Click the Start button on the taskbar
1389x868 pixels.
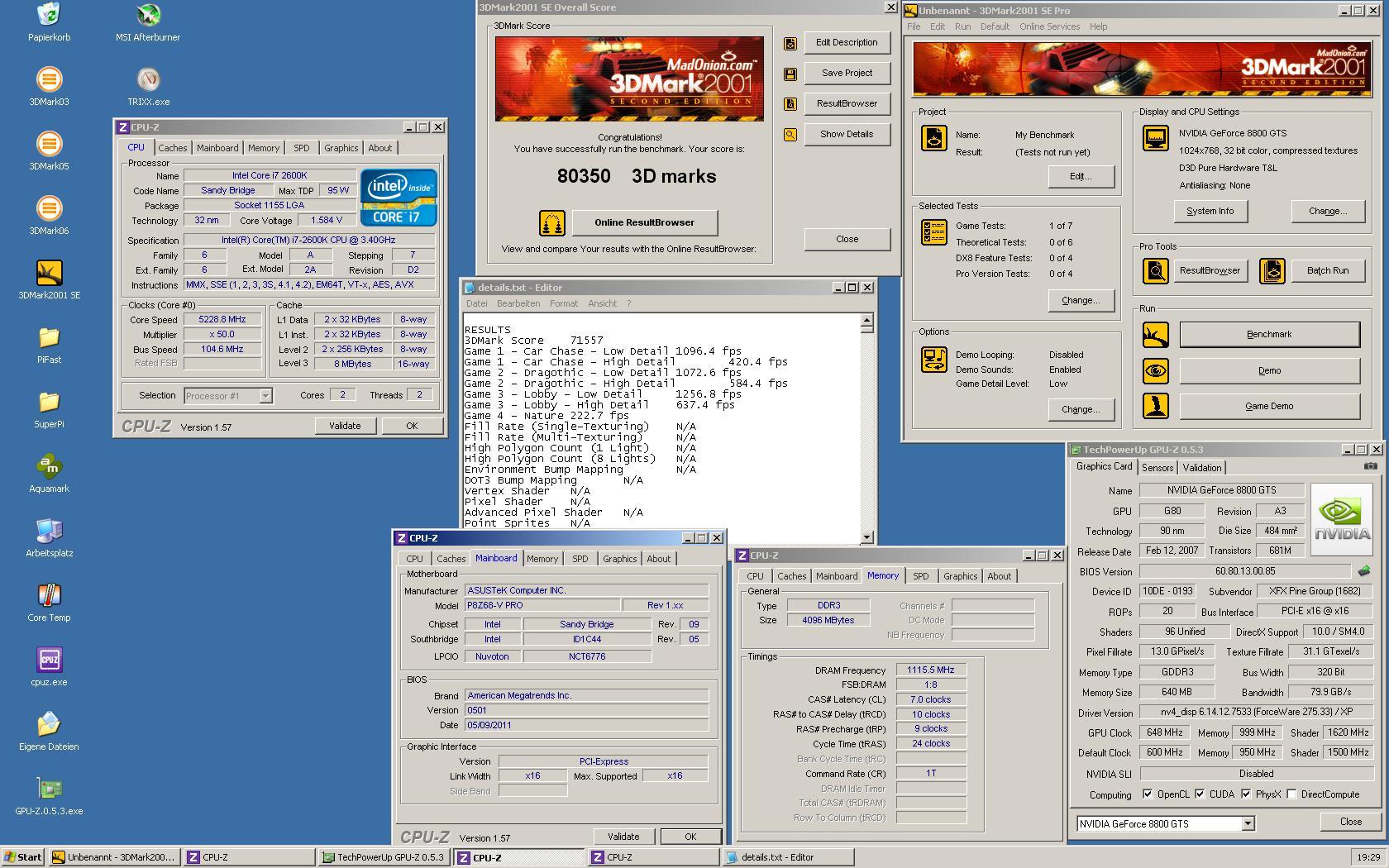(22, 857)
